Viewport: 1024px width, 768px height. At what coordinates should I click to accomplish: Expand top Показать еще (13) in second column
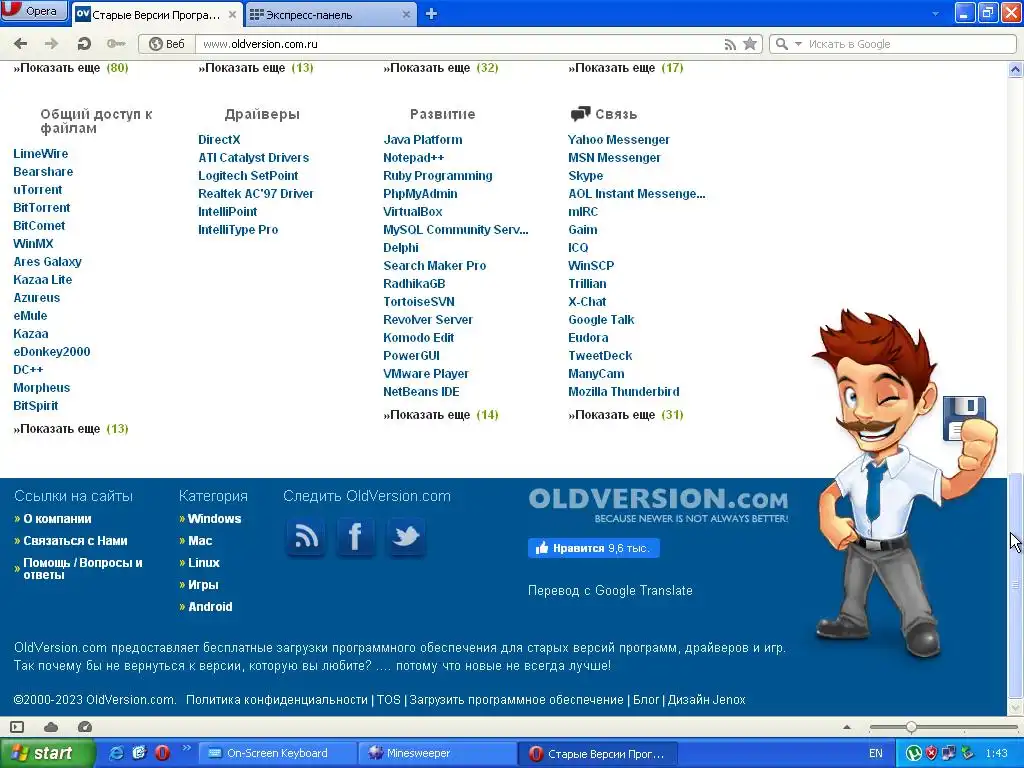click(256, 68)
